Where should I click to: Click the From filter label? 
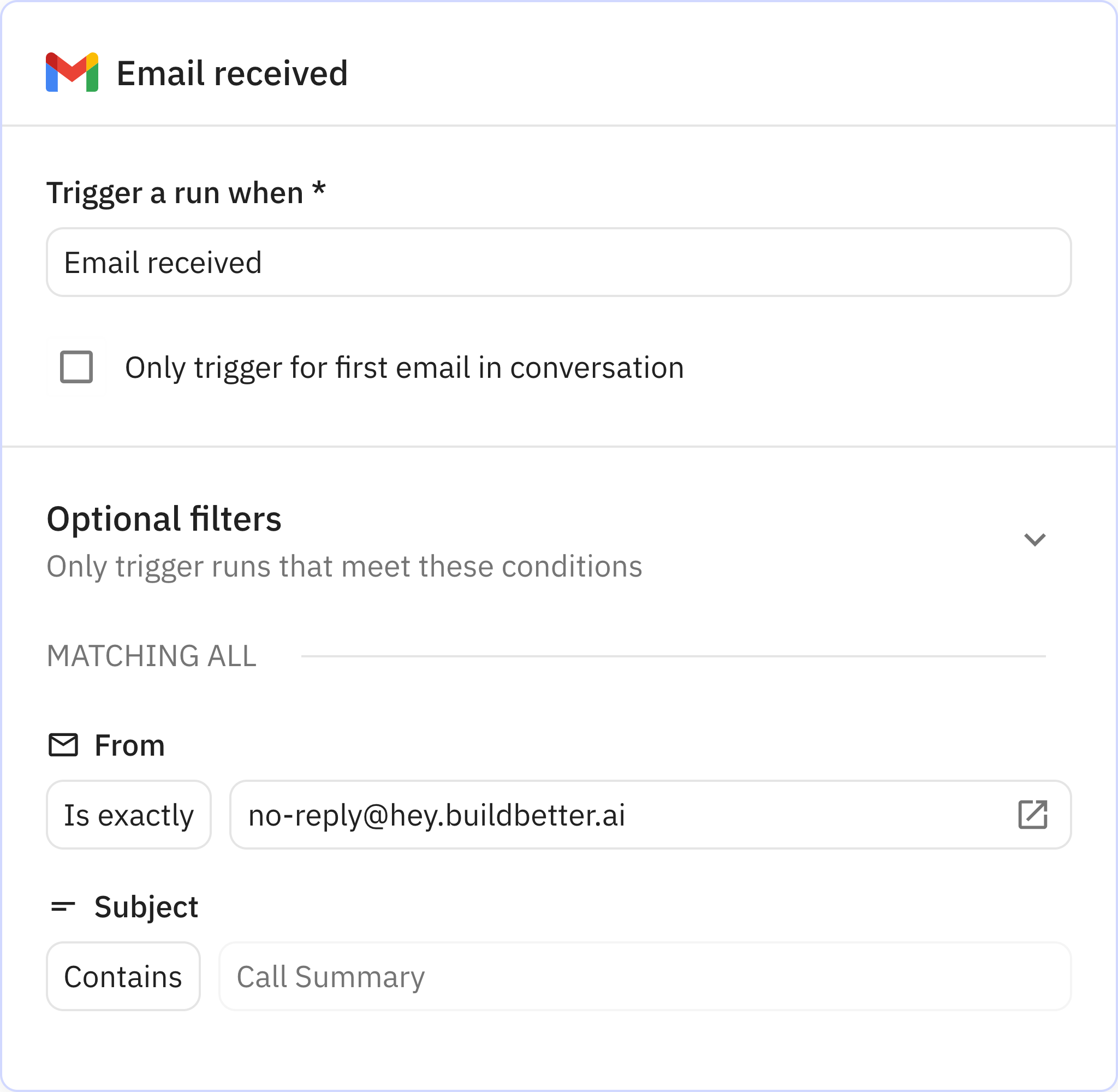point(129,745)
